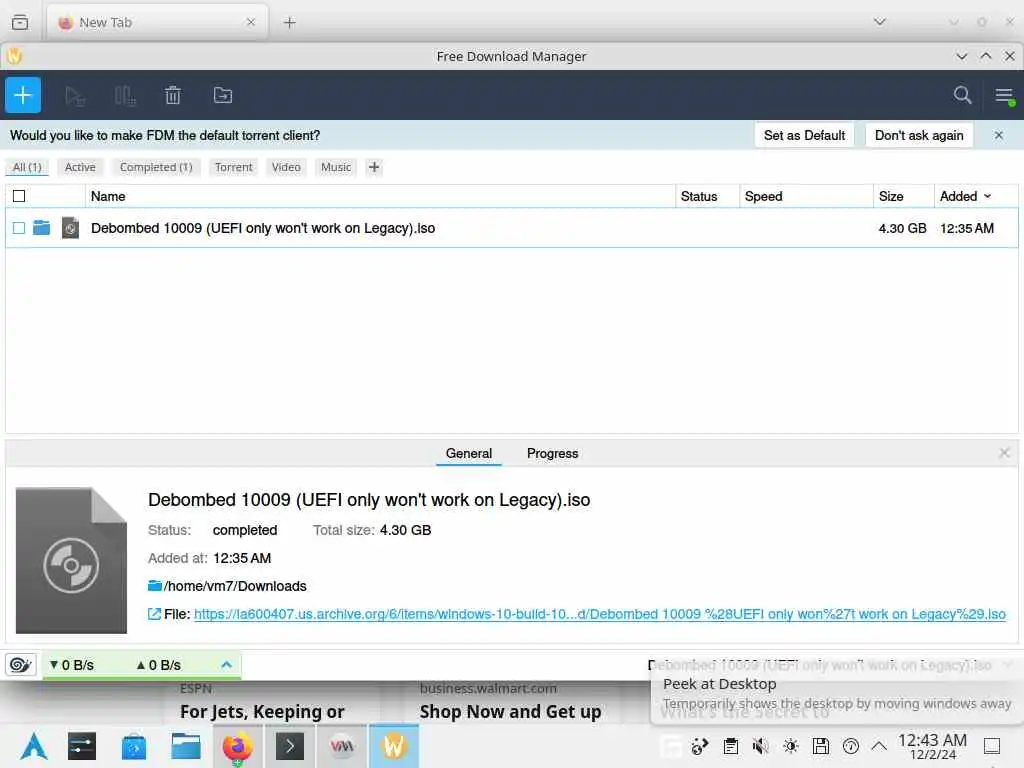Select the Active filter tab
This screenshot has width=1024, height=768.
coord(80,167)
